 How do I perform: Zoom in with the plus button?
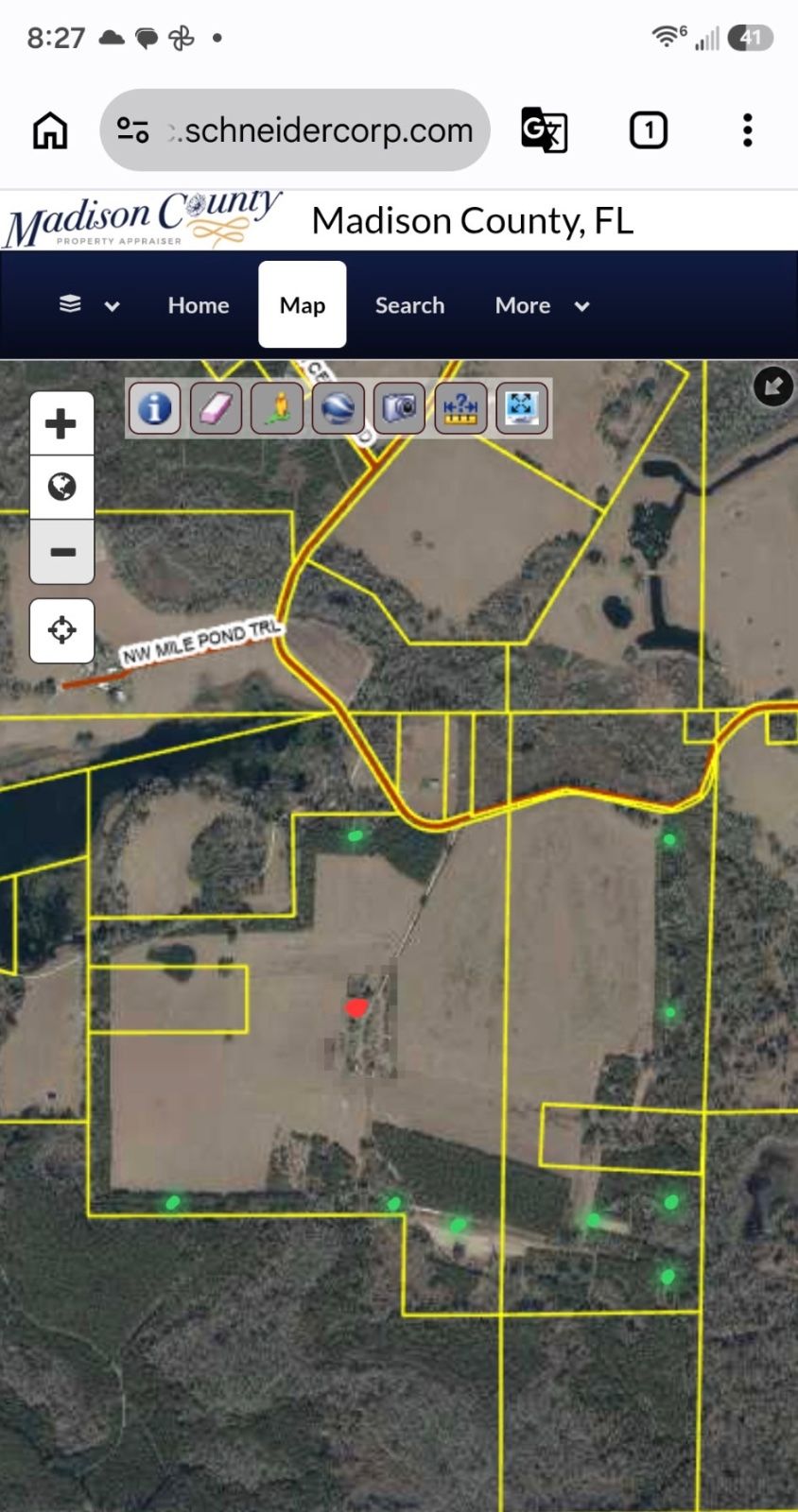[61, 423]
